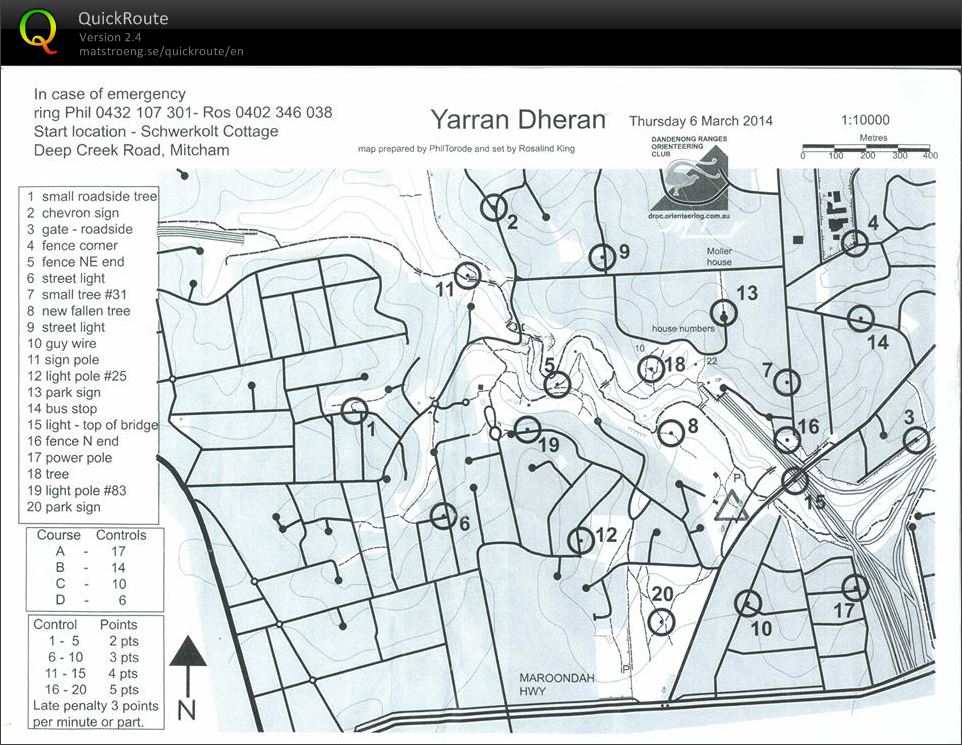The height and width of the screenshot is (745, 962).
Task: Click the Yarran Dheran map title
Action: [x=518, y=120]
